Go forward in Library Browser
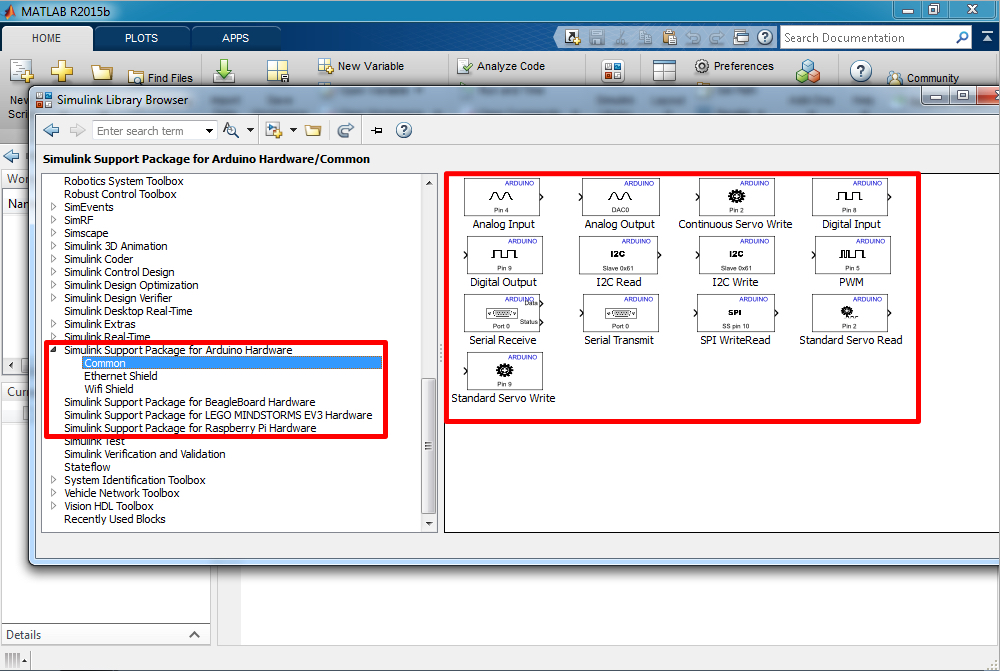This screenshot has width=1000, height=671. tap(77, 130)
